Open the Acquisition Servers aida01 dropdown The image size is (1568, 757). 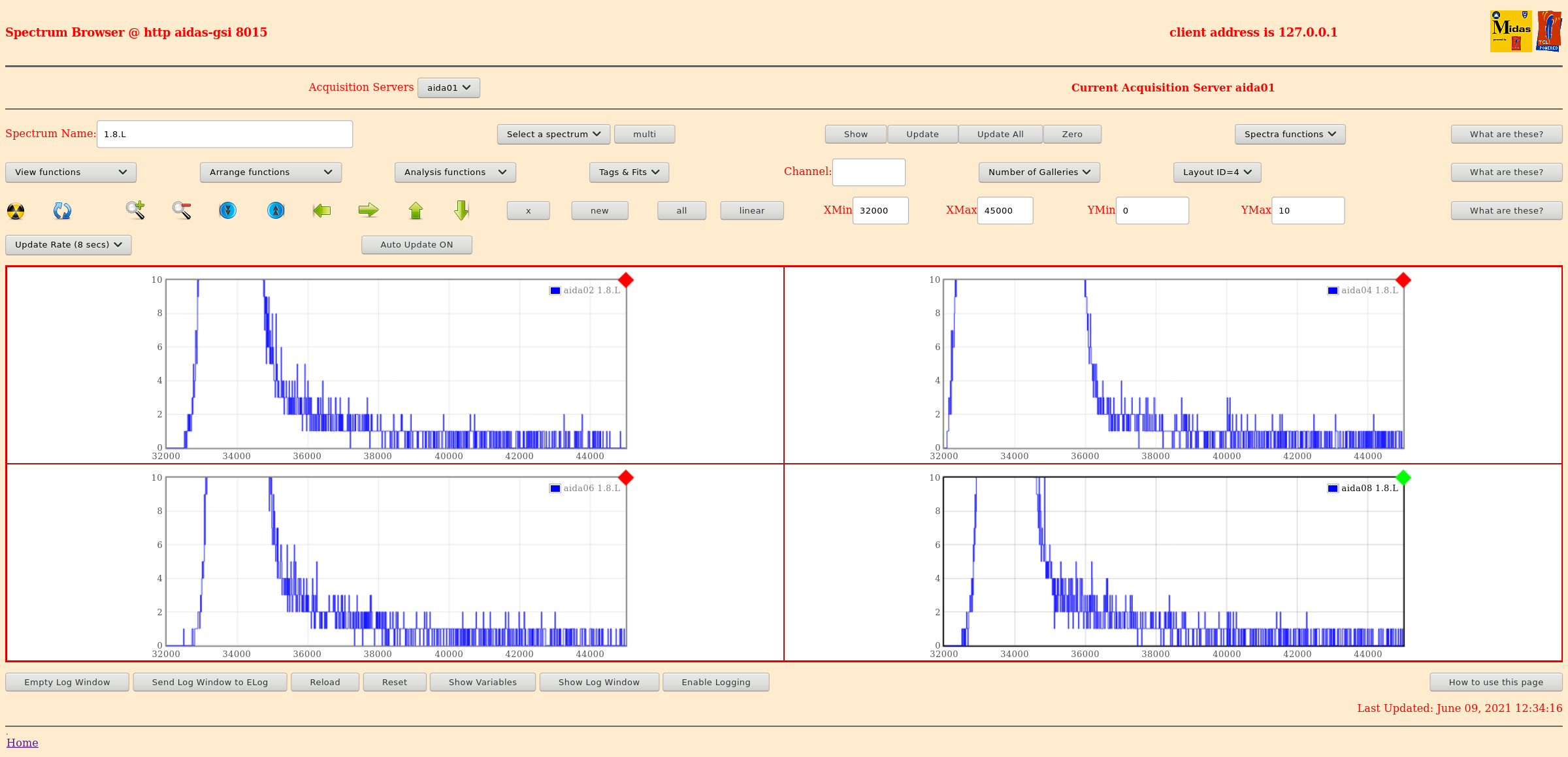448,88
